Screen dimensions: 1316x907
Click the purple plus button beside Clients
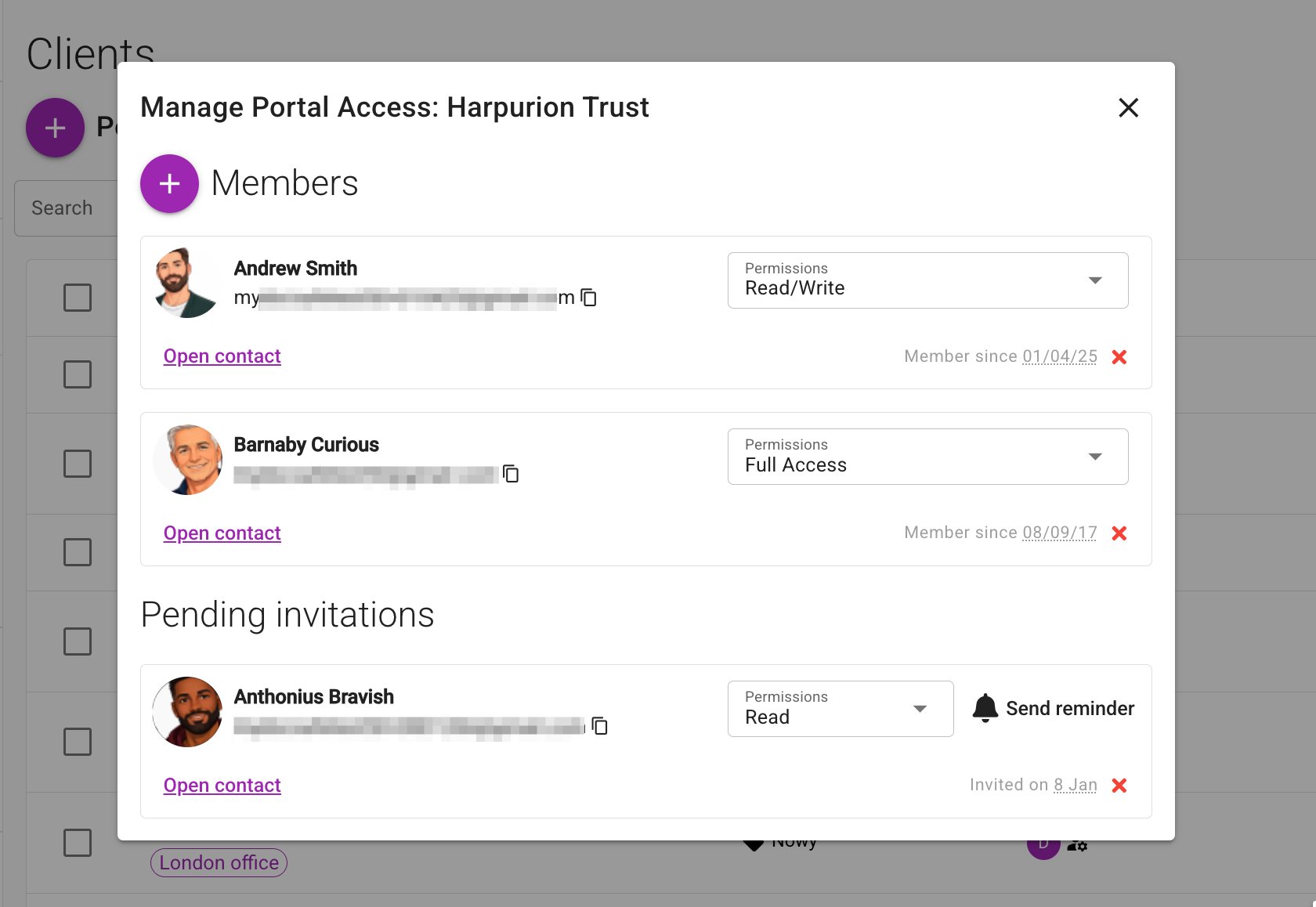pyautogui.click(x=55, y=128)
